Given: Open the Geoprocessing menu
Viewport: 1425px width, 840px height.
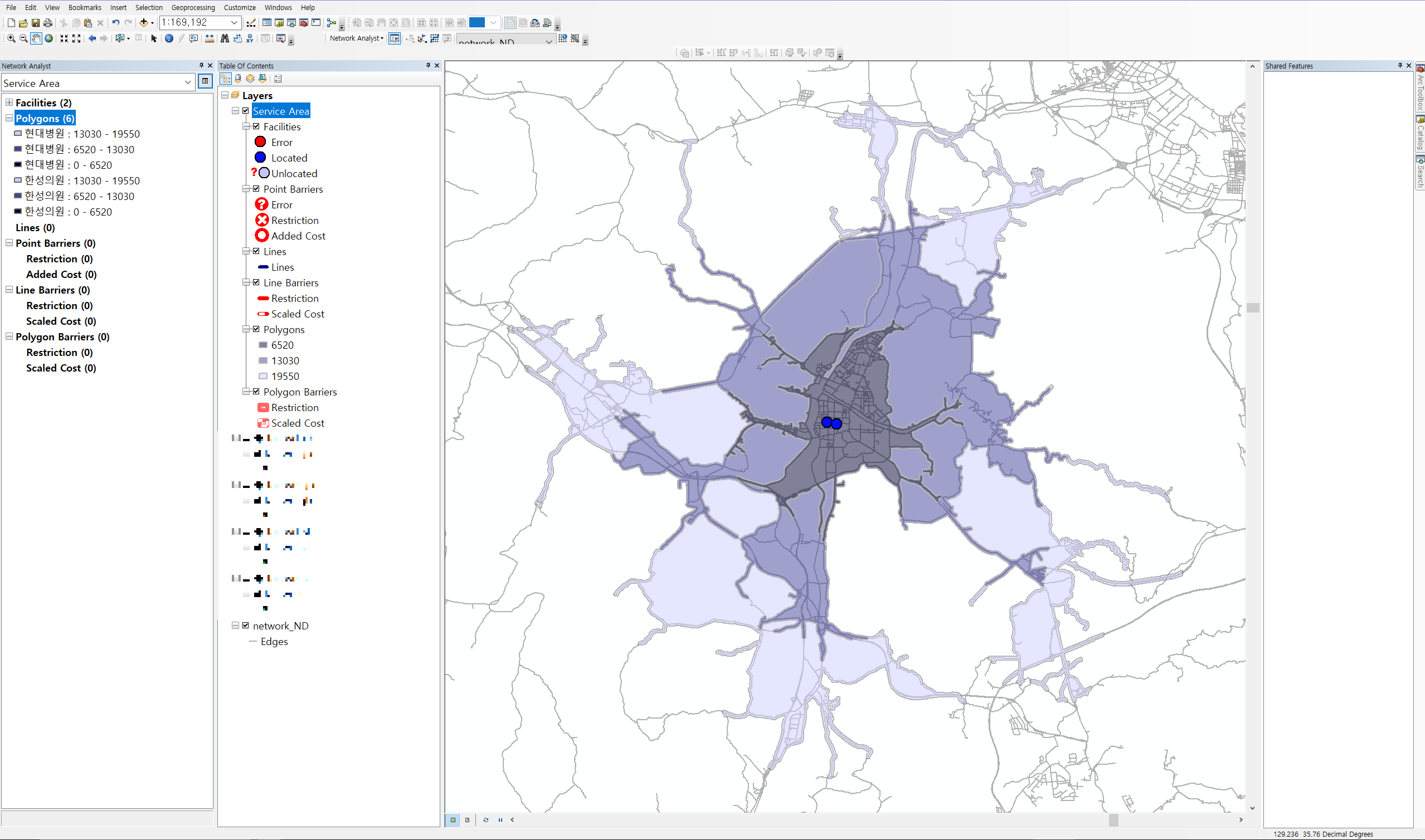Looking at the screenshot, I should click(x=192, y=7).
